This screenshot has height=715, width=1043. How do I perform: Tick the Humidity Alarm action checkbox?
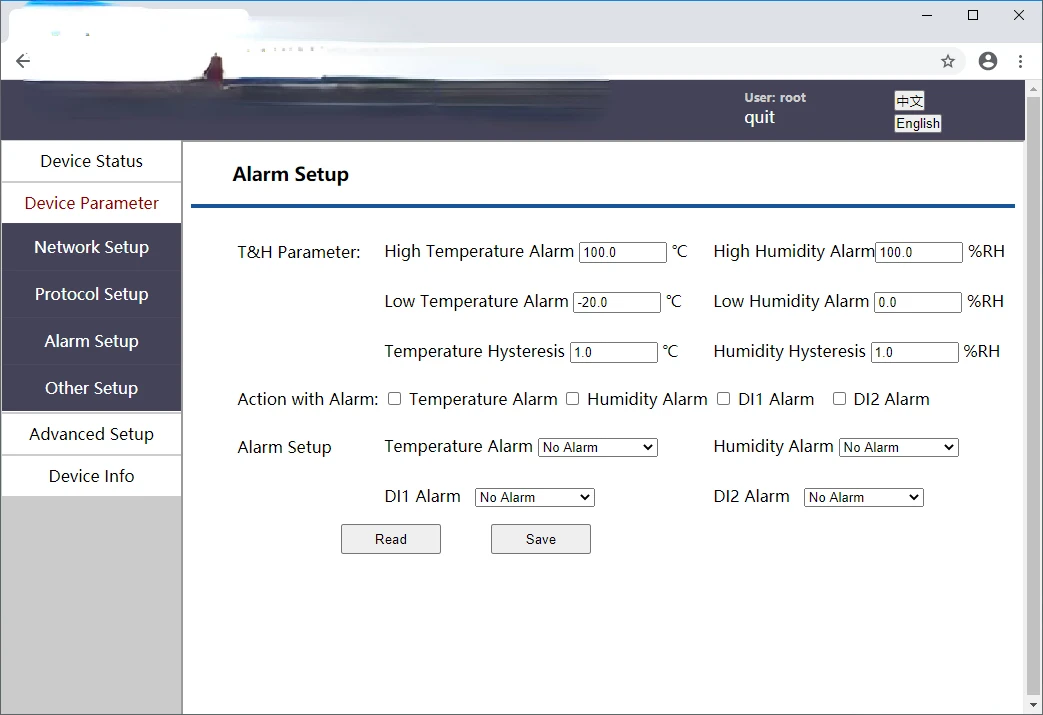[573, 399]
